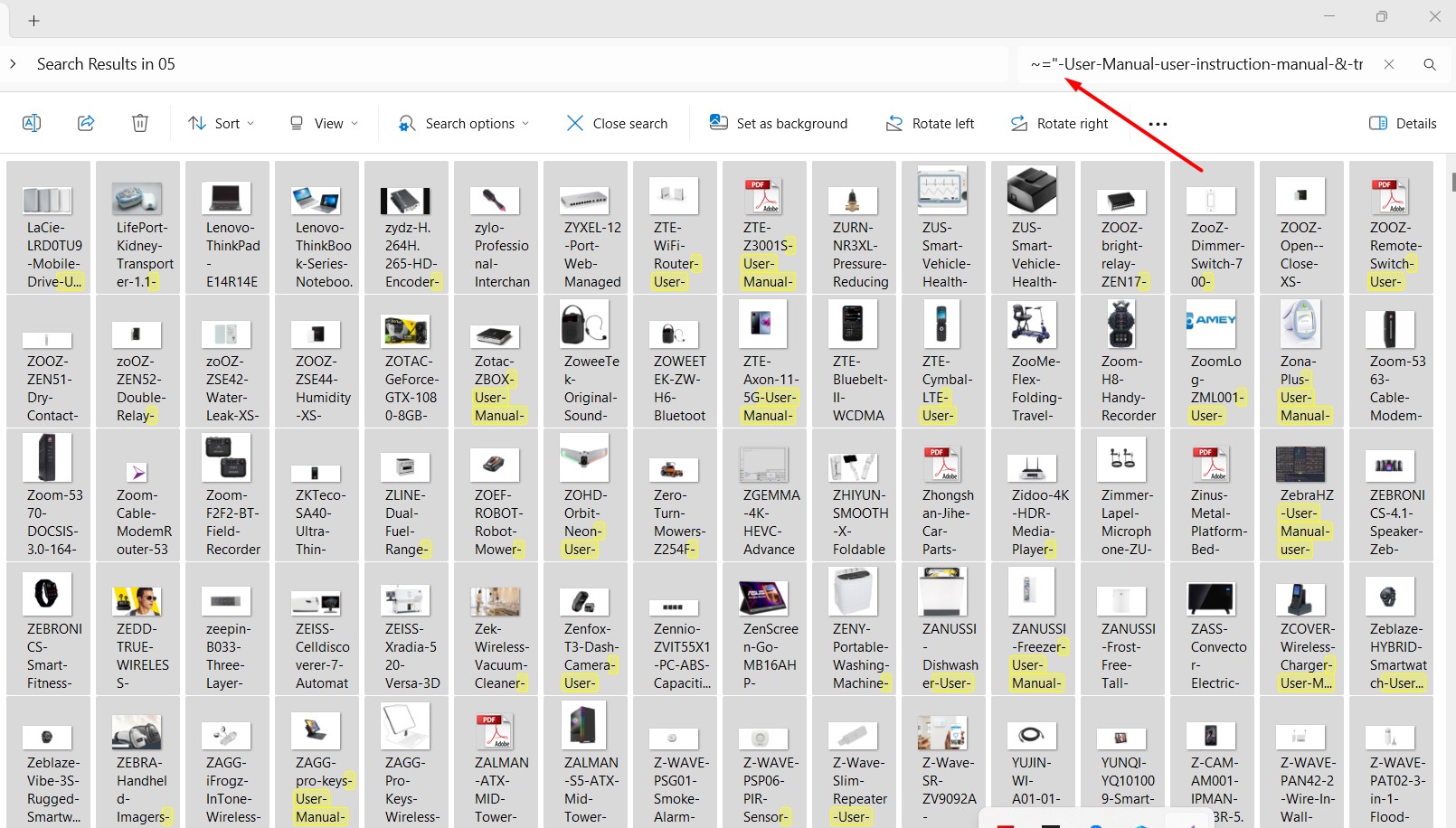Select Z-WAVE PSG01 Smoke Alarm file
The height and width of the screenshot is (828, 1456).
click(x=676, y=762)
